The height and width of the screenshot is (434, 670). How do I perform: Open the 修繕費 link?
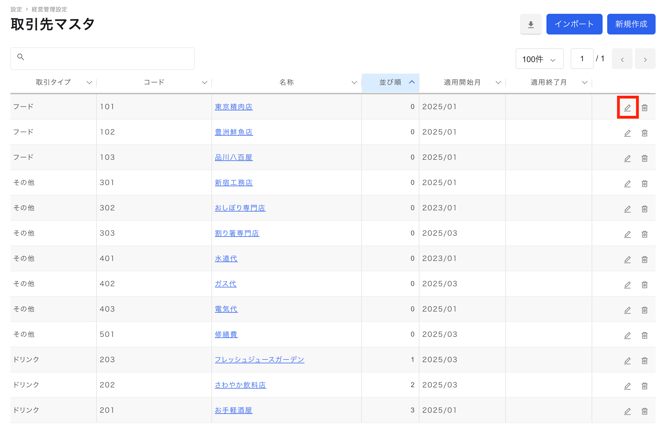point(226,334)
